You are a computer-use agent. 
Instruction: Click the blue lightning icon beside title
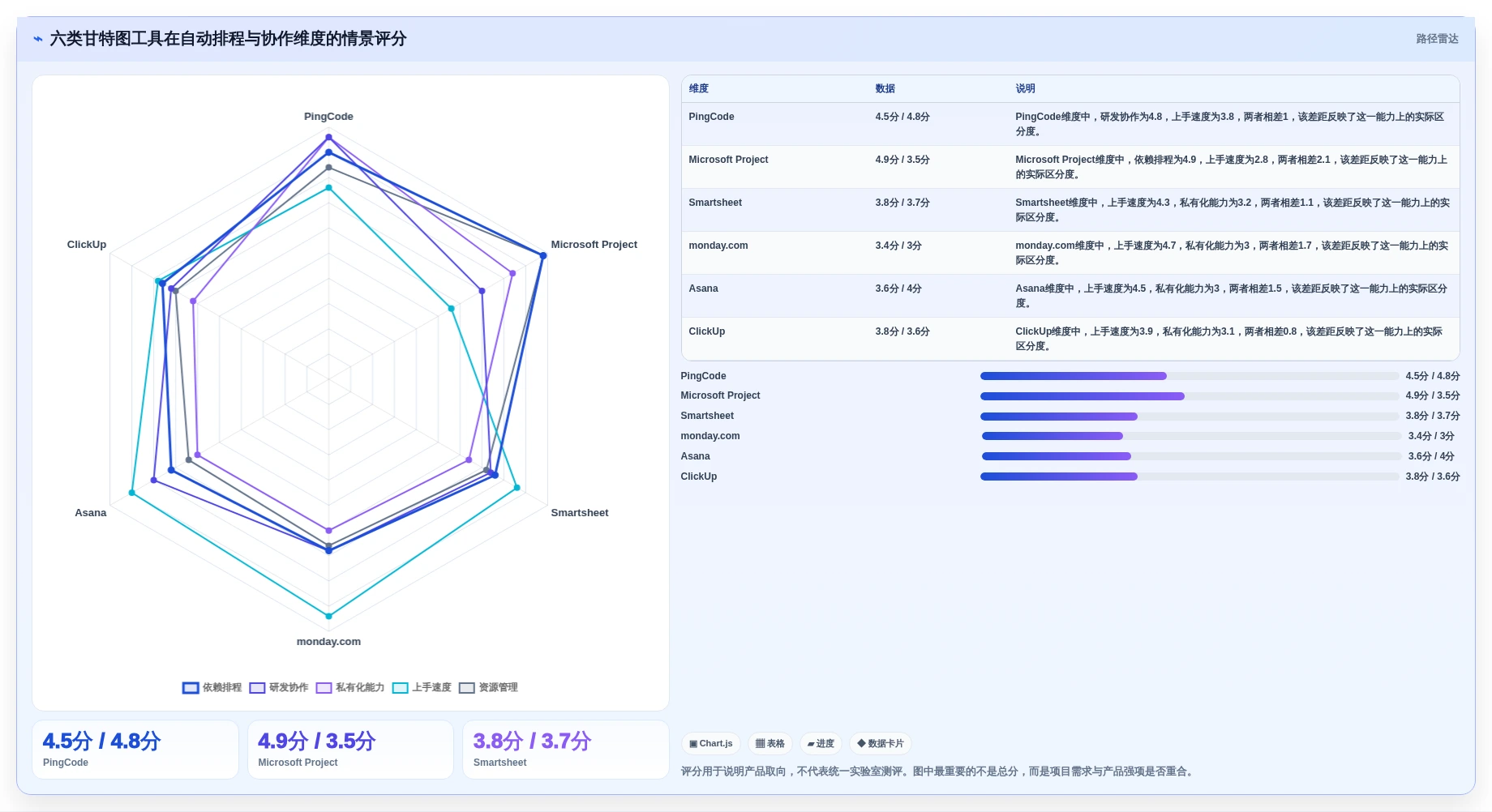coord(37,39)
